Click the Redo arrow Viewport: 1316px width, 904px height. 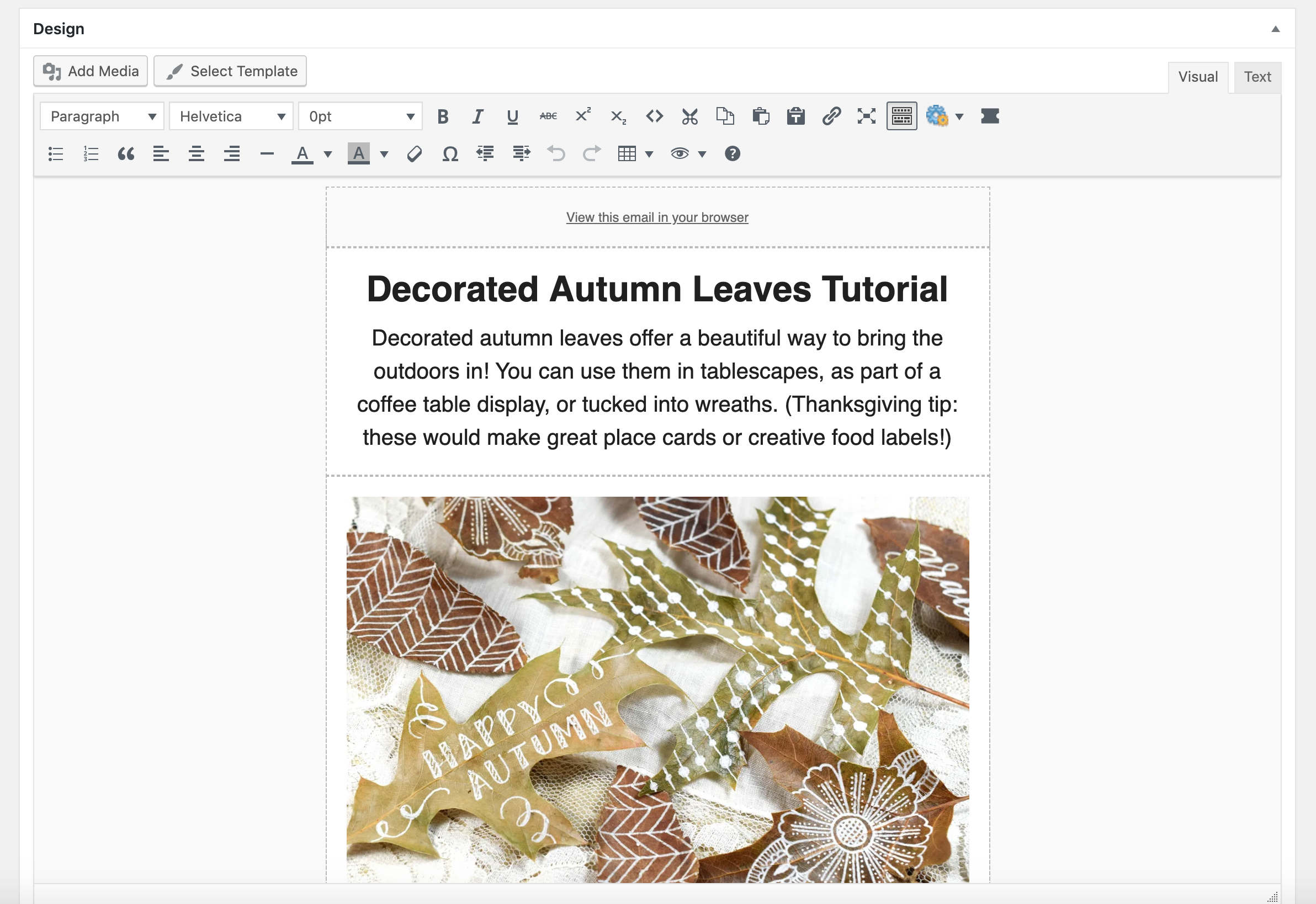(x=591, y=154)
